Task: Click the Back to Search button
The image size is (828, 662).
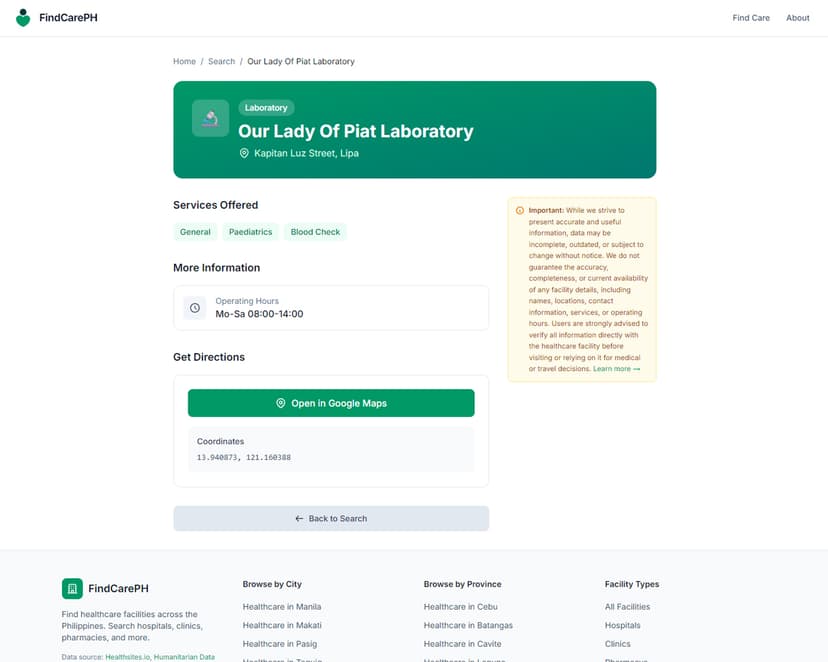Action: pos(331,518)
